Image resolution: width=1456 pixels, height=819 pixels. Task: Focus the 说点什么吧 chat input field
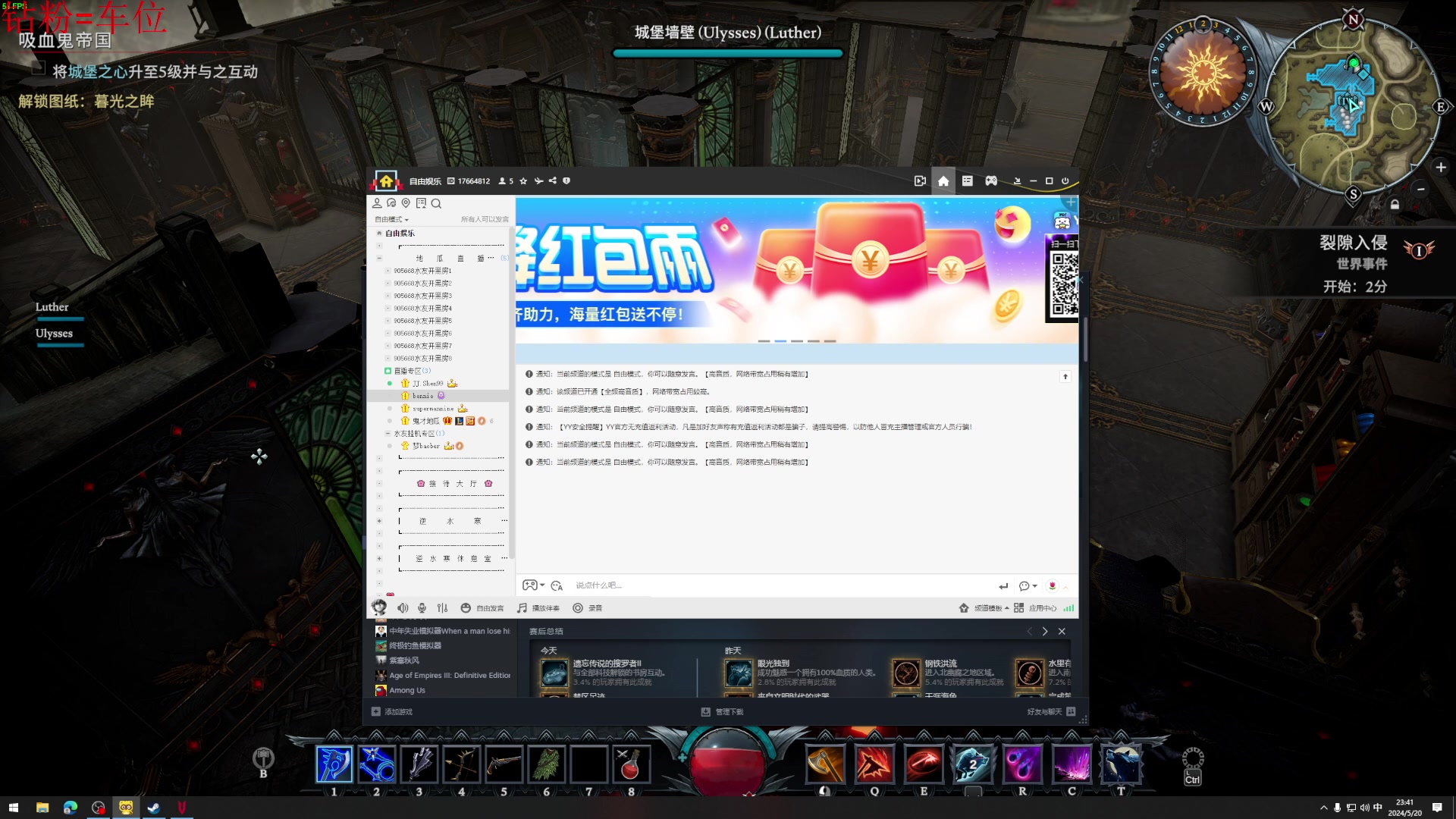781,585
